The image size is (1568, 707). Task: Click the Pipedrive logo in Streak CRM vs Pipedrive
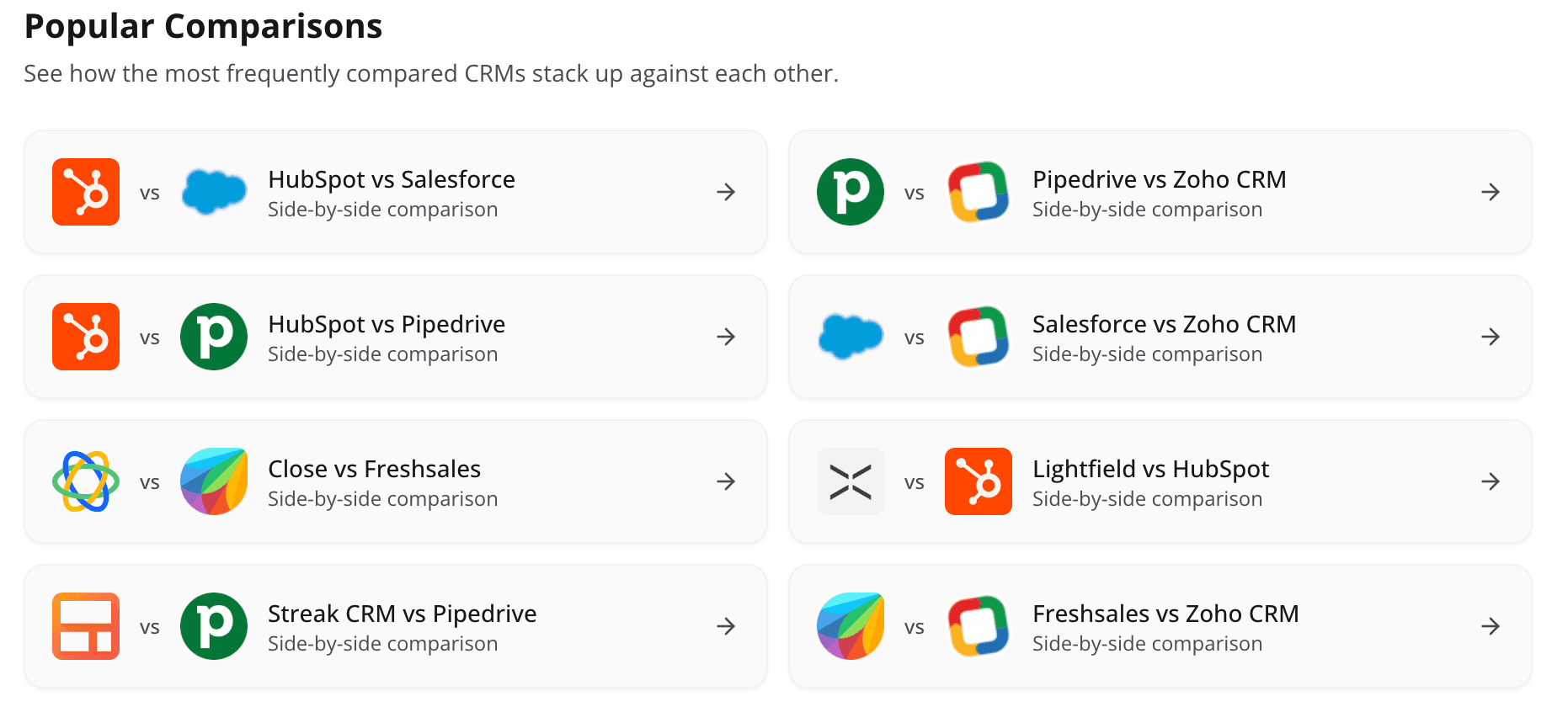[x=214, y=626]
